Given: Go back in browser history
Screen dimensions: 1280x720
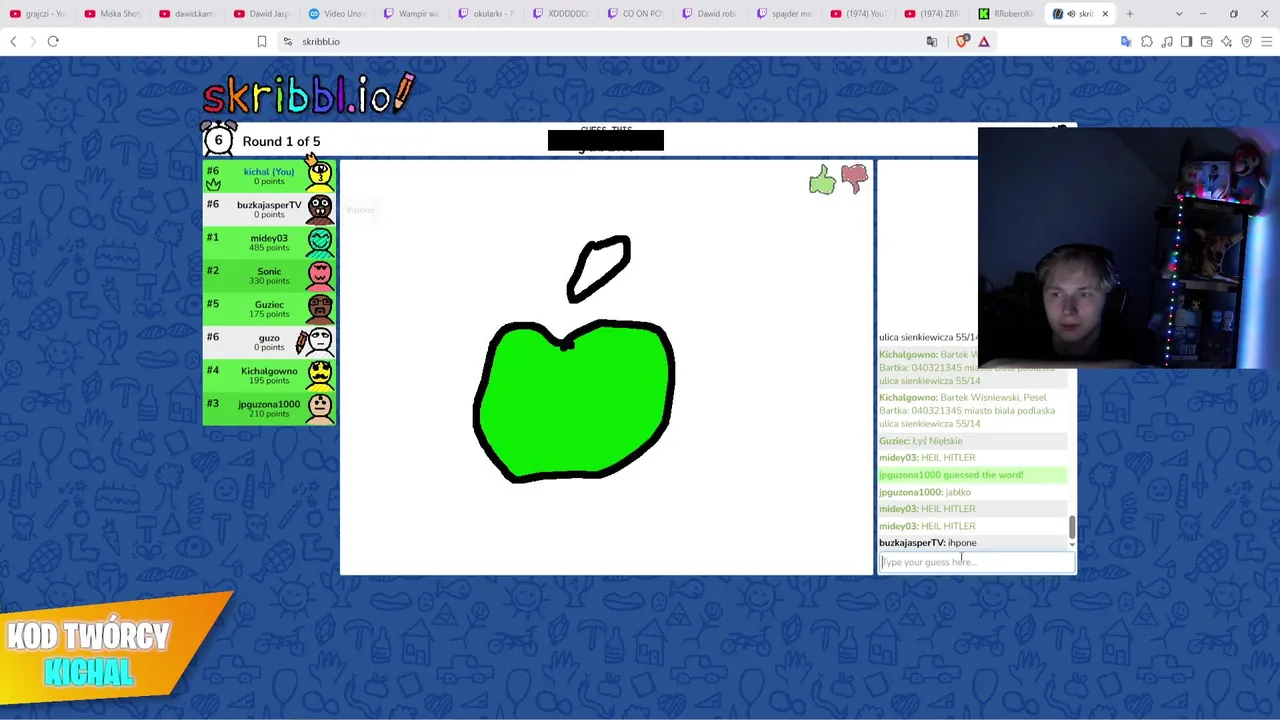Looking at the screenshot, I should tap(13, 41).
